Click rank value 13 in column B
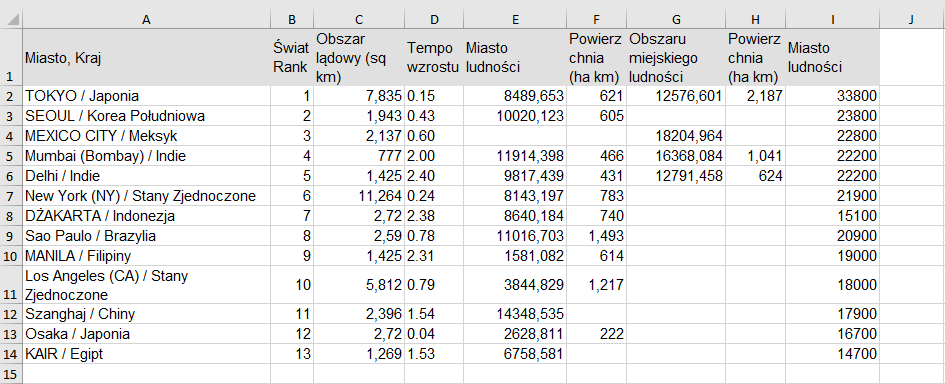Viewport: 945px width, 384px height. point(292,354)
